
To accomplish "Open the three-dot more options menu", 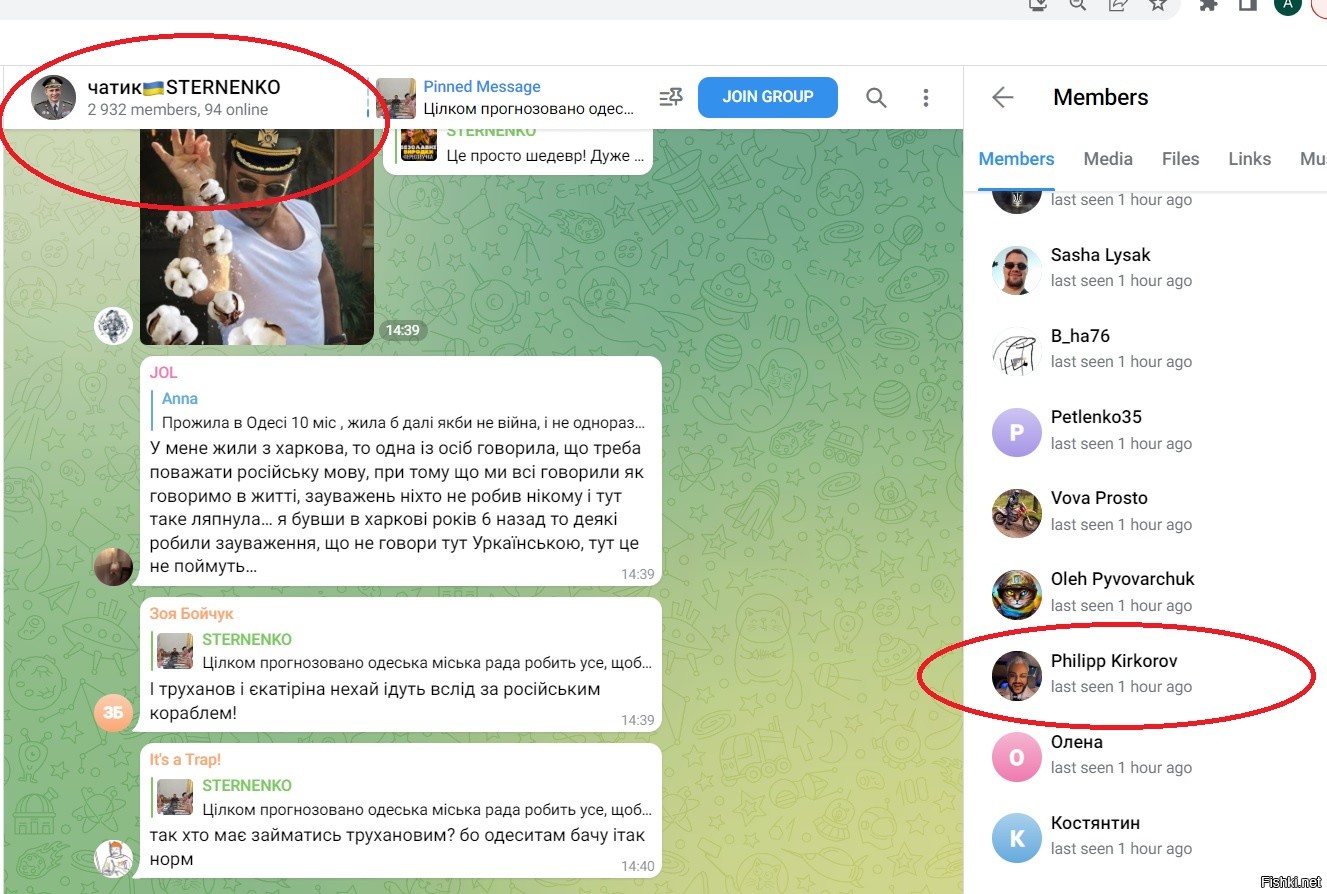I will pyautogui.click(x=925, y=97).
